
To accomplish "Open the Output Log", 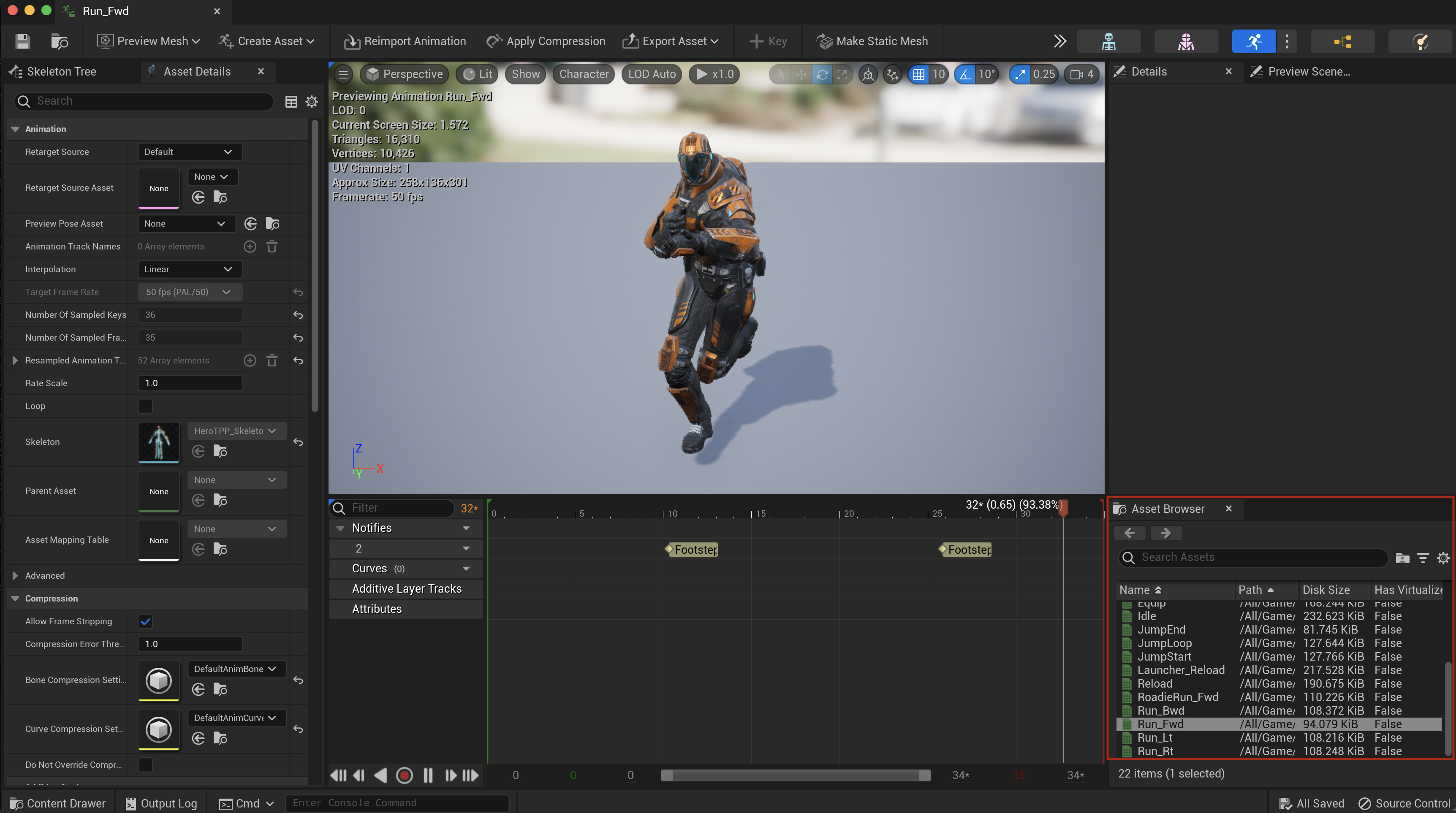I will (162, 803).
